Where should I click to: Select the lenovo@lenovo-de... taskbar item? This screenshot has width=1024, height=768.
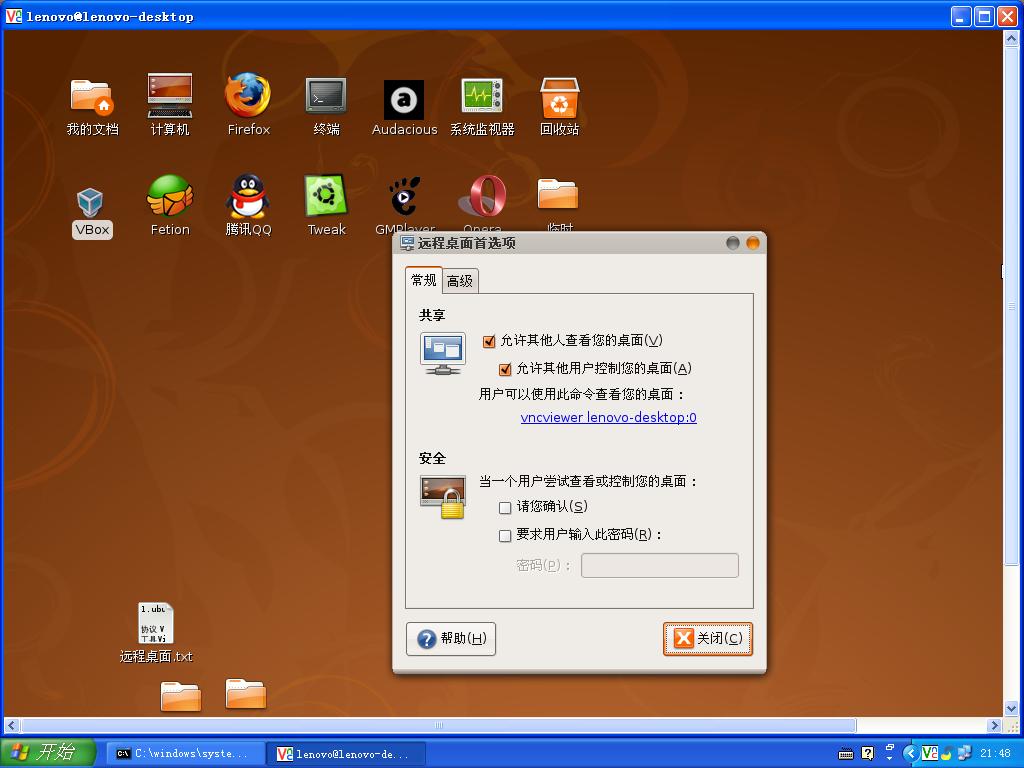click(x=346, y=754)
